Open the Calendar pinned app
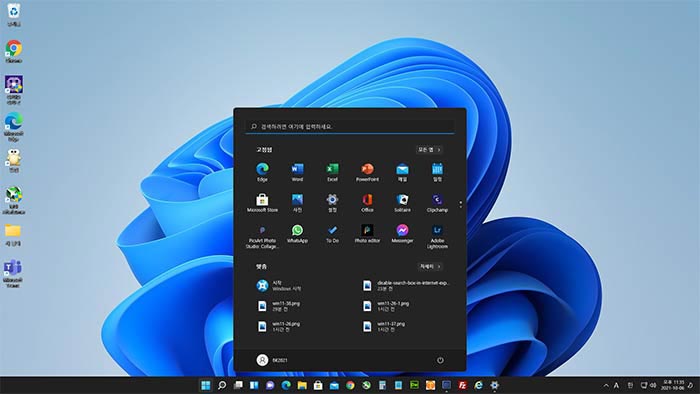Image resolution: width=700 pixels, height=394 pixels. click(437, 172)
